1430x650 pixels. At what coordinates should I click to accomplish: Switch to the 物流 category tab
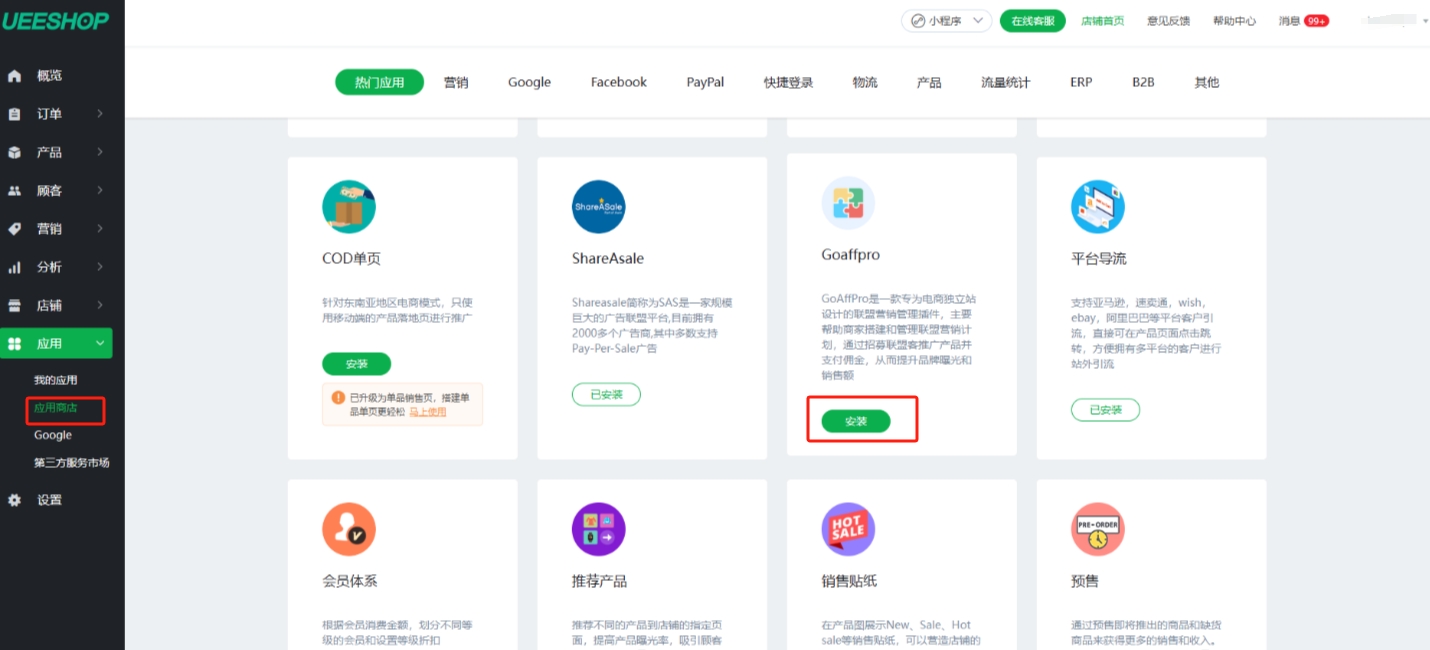pos(865,82)
